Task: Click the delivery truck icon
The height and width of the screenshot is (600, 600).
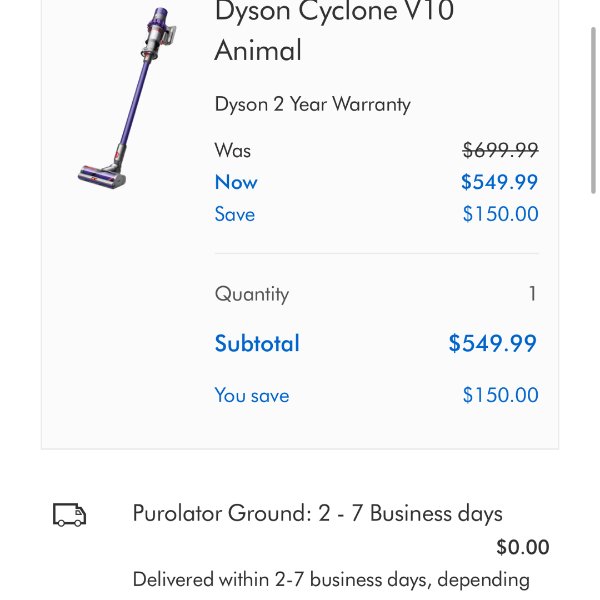Action: [69, 515]
